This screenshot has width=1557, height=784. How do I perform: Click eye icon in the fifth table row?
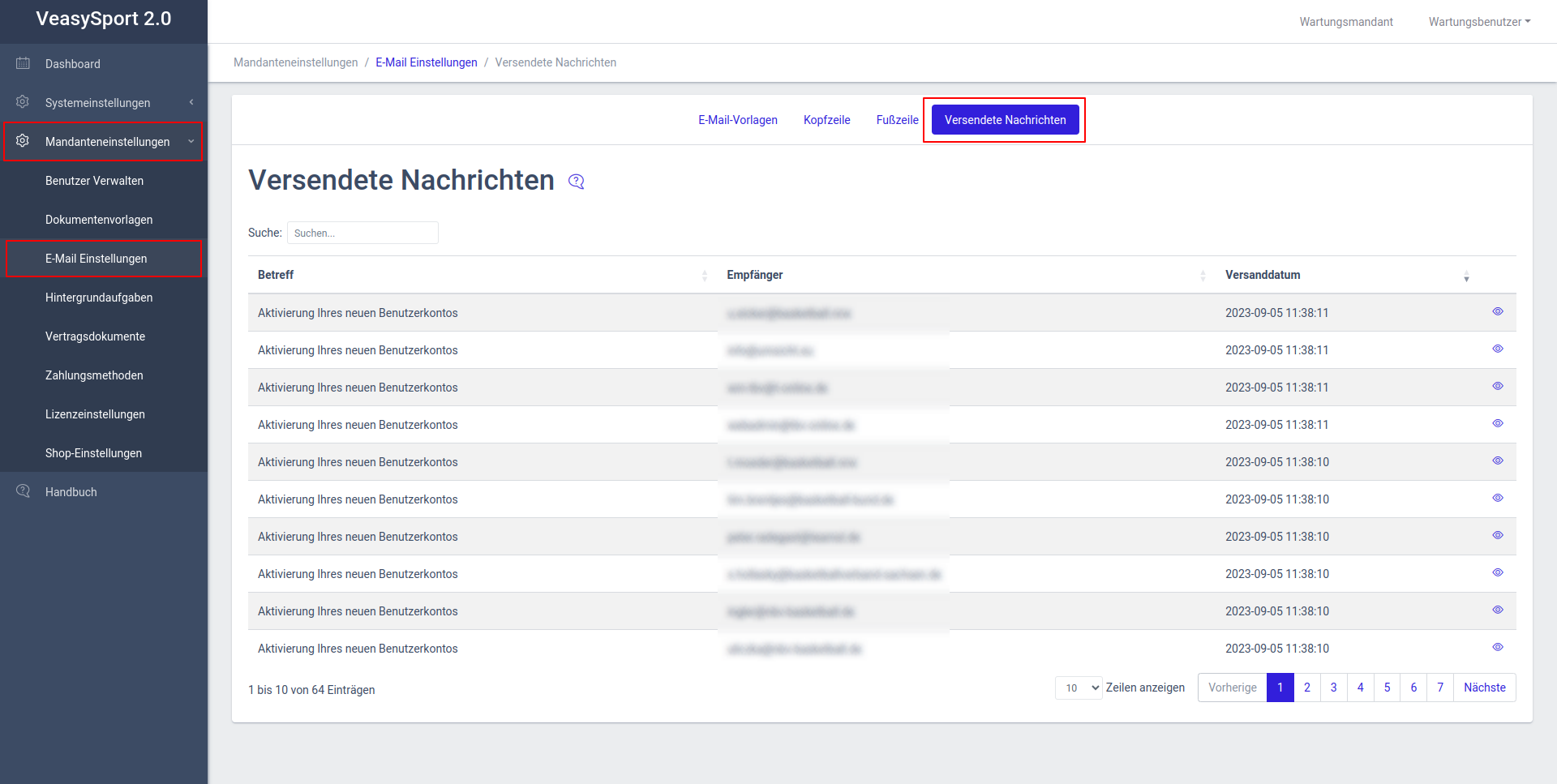click(1497, 461)
